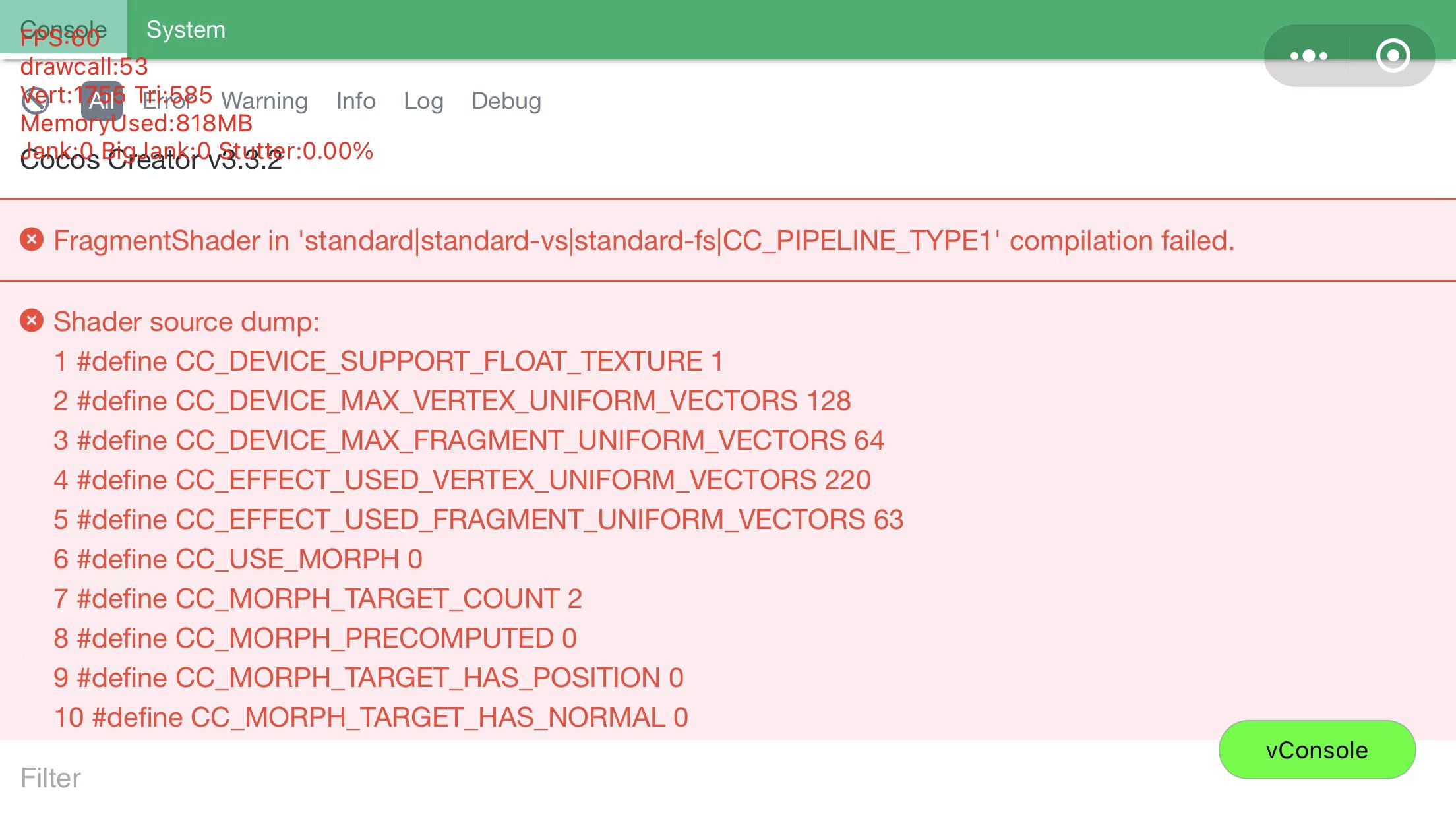The height and width of the screenshot is (819, 1456).
Task: Show only Log level entries
Action: [423, 101]
